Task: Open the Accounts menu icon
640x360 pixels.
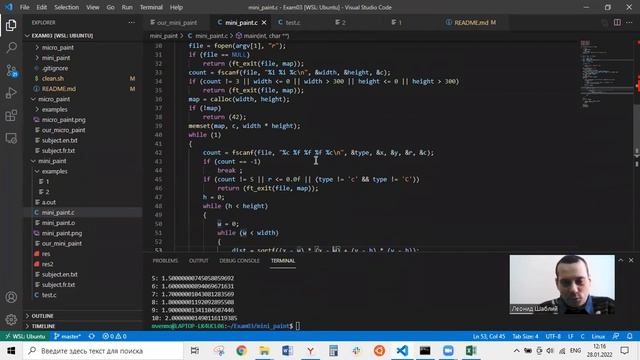Action: [x=11, y=297]
